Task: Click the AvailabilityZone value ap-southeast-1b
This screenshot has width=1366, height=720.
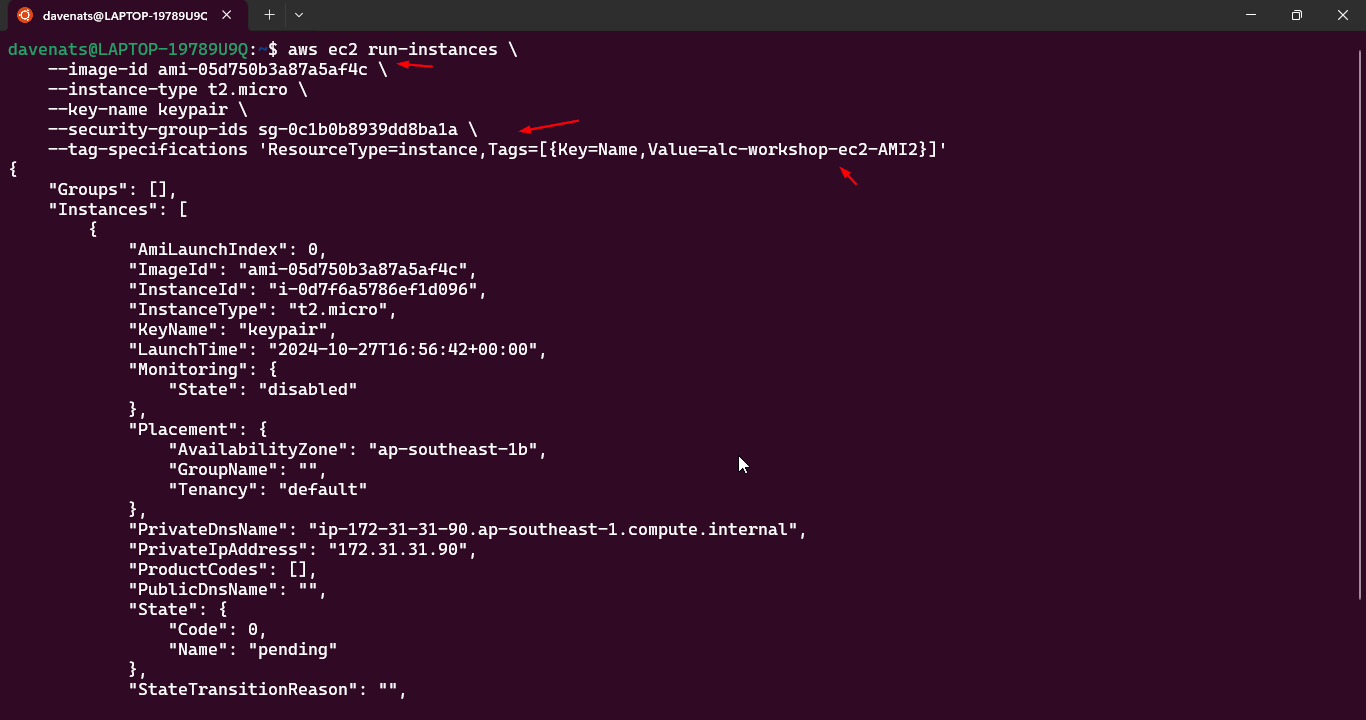Action: 457,450
